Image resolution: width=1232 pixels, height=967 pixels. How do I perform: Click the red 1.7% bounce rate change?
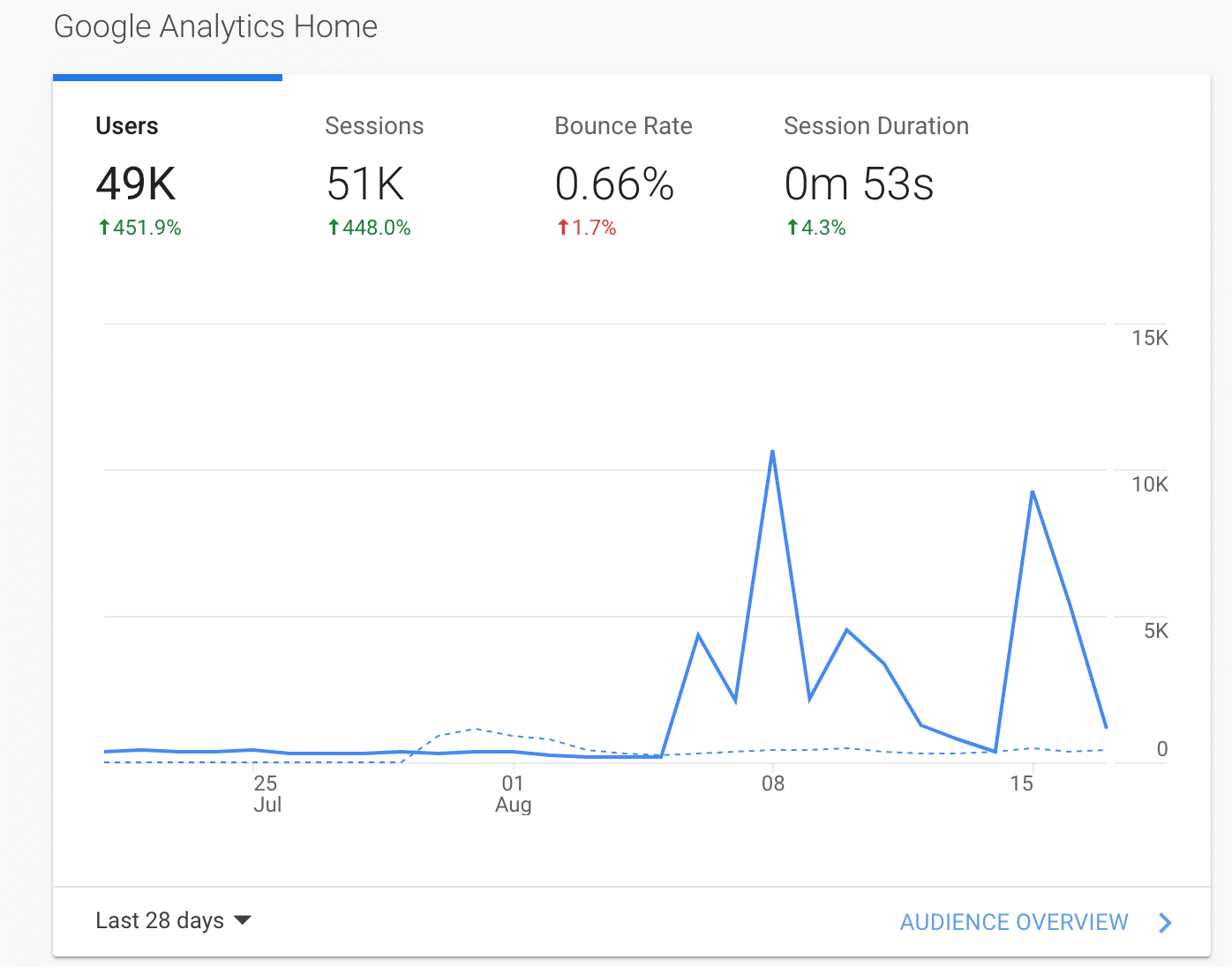coord(586,228)
